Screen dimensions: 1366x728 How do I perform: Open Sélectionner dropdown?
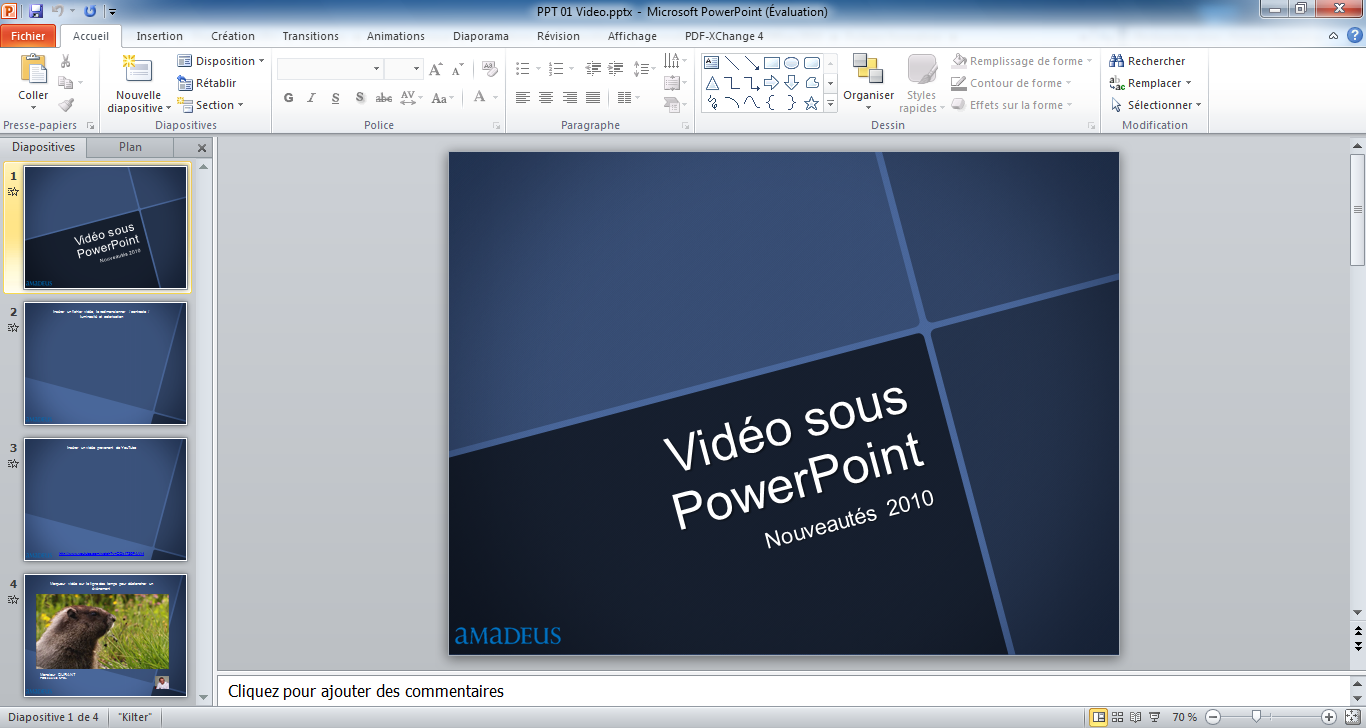(1156, 105)
